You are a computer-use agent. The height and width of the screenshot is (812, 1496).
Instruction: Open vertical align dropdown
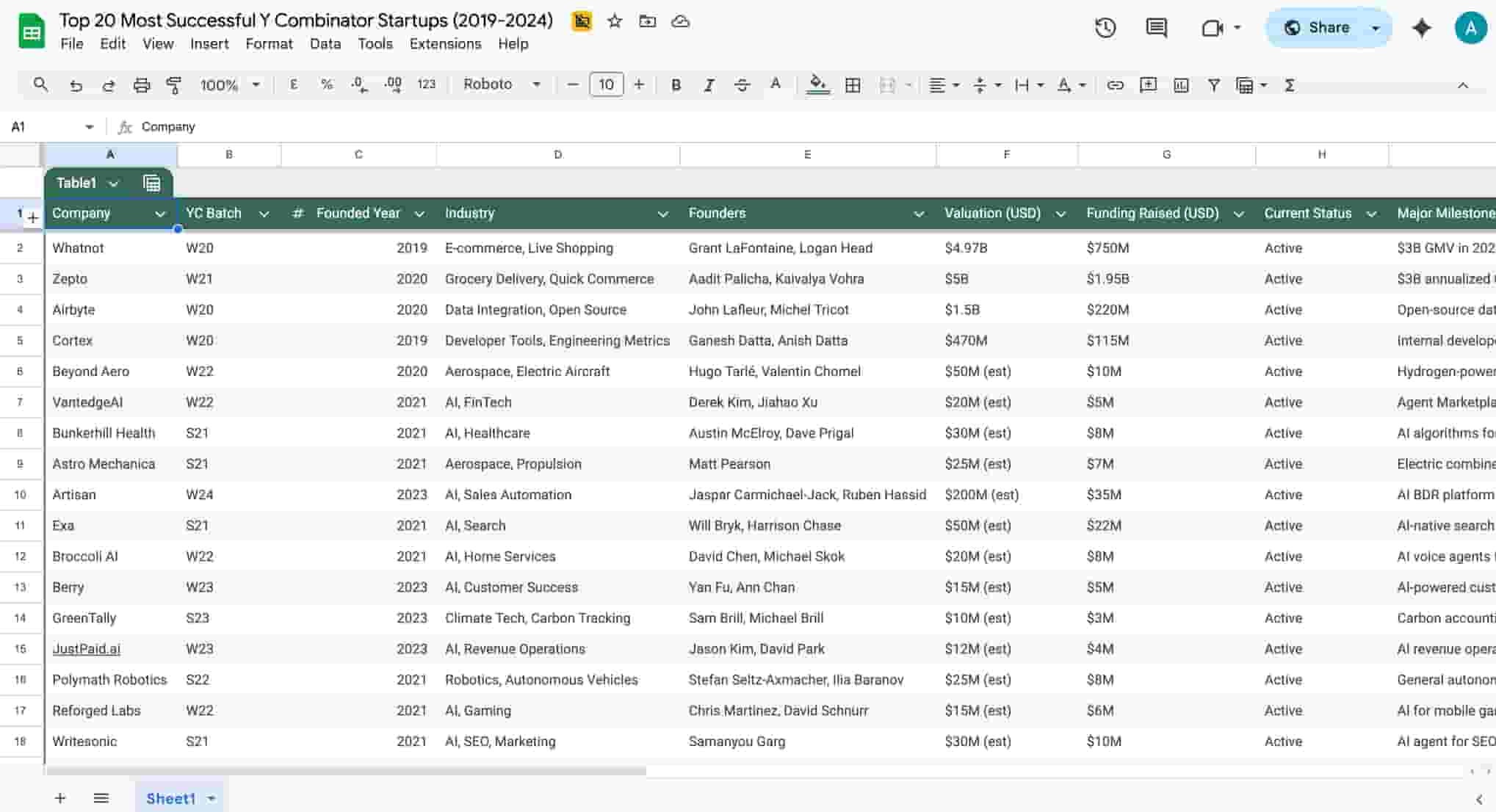[x=986, y=85]
